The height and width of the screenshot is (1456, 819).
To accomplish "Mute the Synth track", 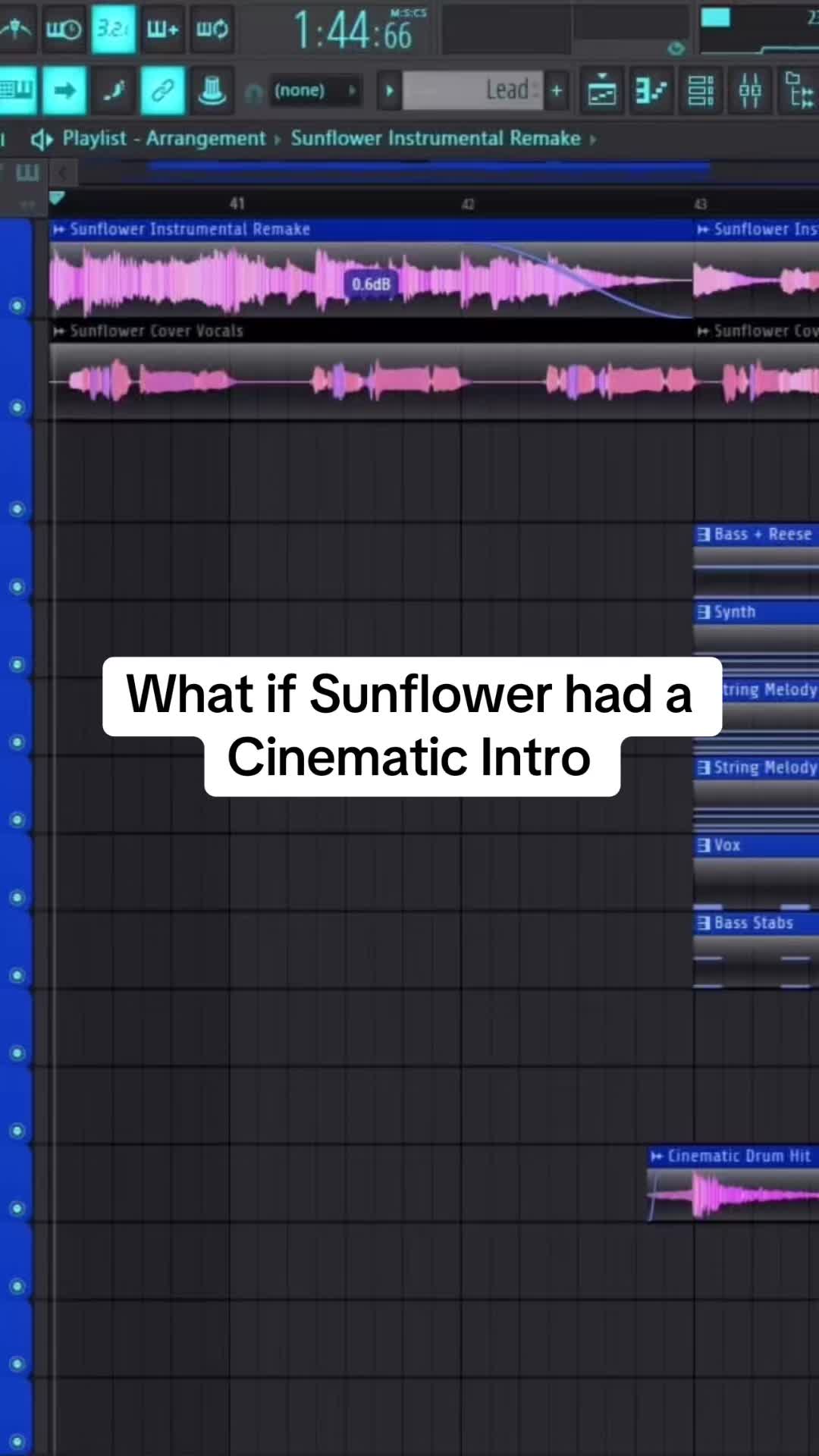I will [17, 664].
